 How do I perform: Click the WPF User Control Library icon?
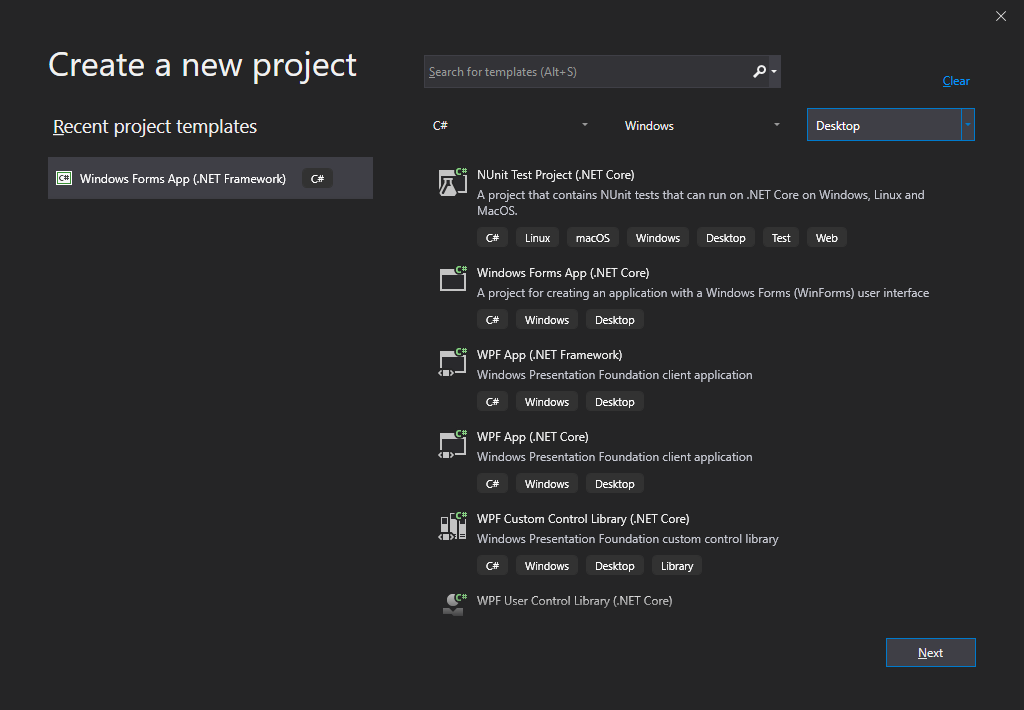coord(453,603)
